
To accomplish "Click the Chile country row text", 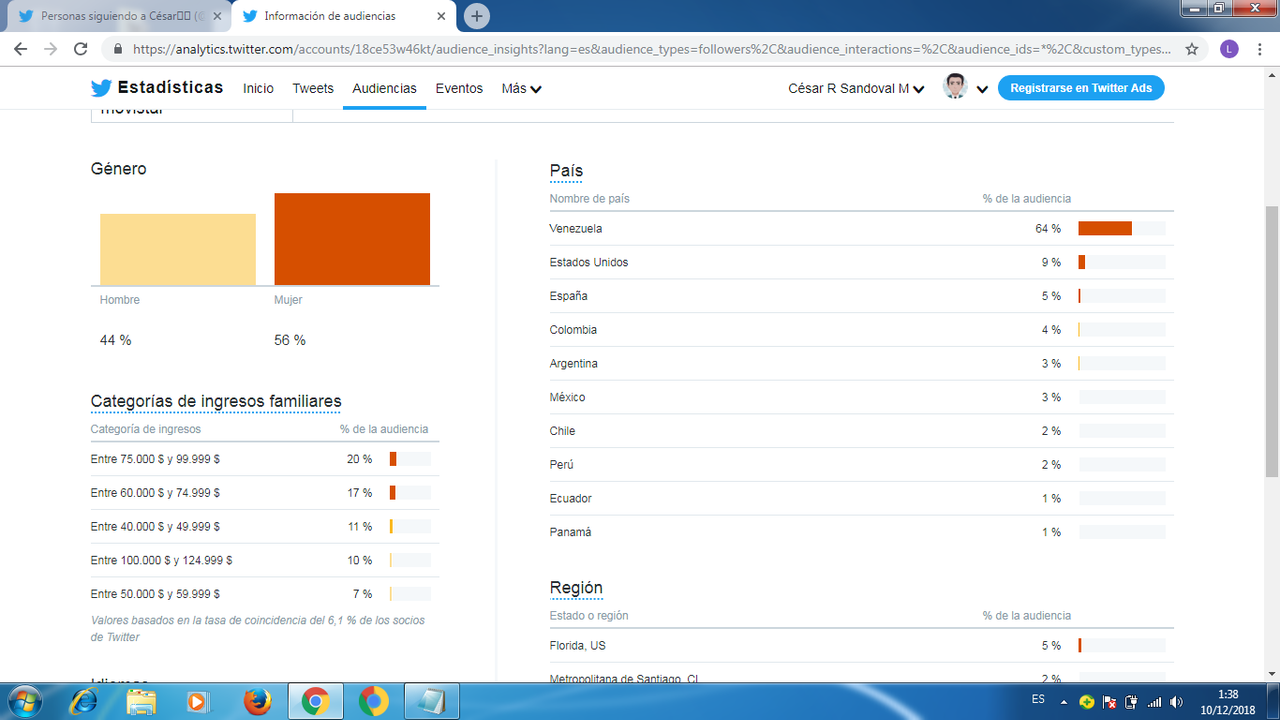I will click(x=562, y=431).
